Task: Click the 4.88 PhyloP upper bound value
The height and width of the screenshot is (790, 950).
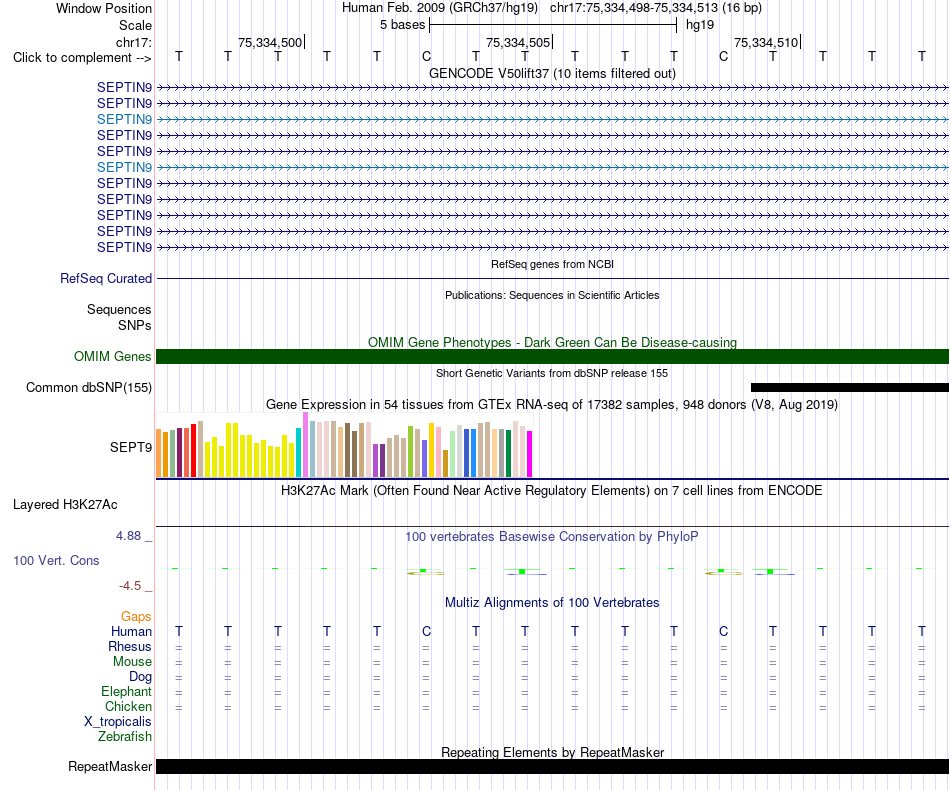Action: pos(128,536)
